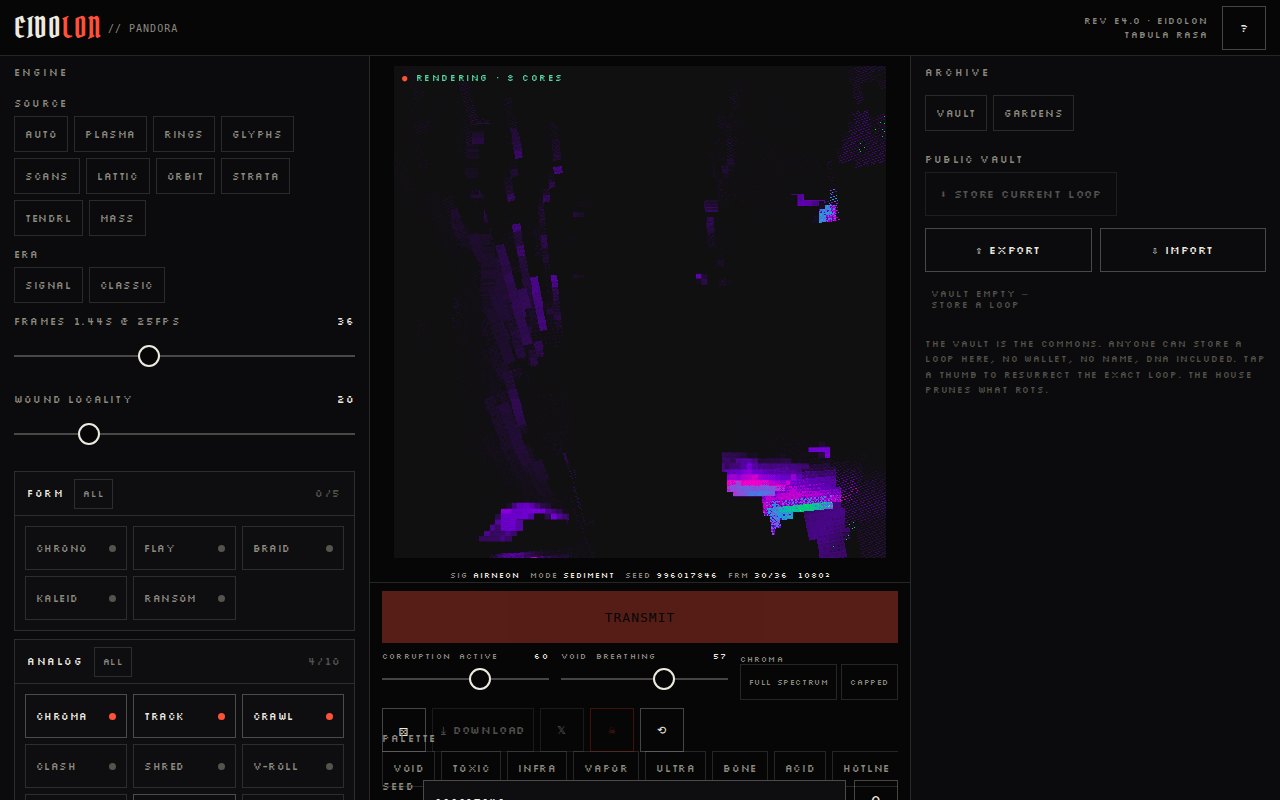Click the AIRNEON signature text
The image size is (1280, 800).
point(496,576)
